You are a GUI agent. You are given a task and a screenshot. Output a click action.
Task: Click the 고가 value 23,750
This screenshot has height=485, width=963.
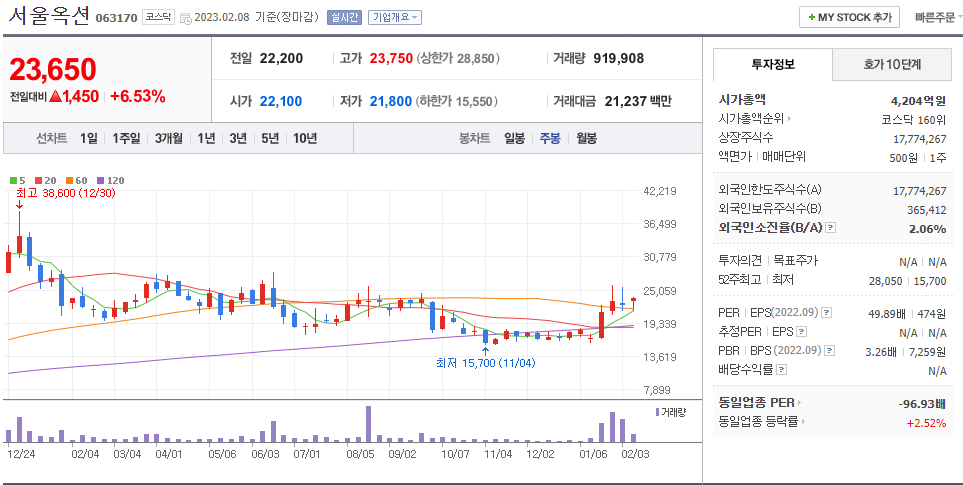click(x=391, y=58)
